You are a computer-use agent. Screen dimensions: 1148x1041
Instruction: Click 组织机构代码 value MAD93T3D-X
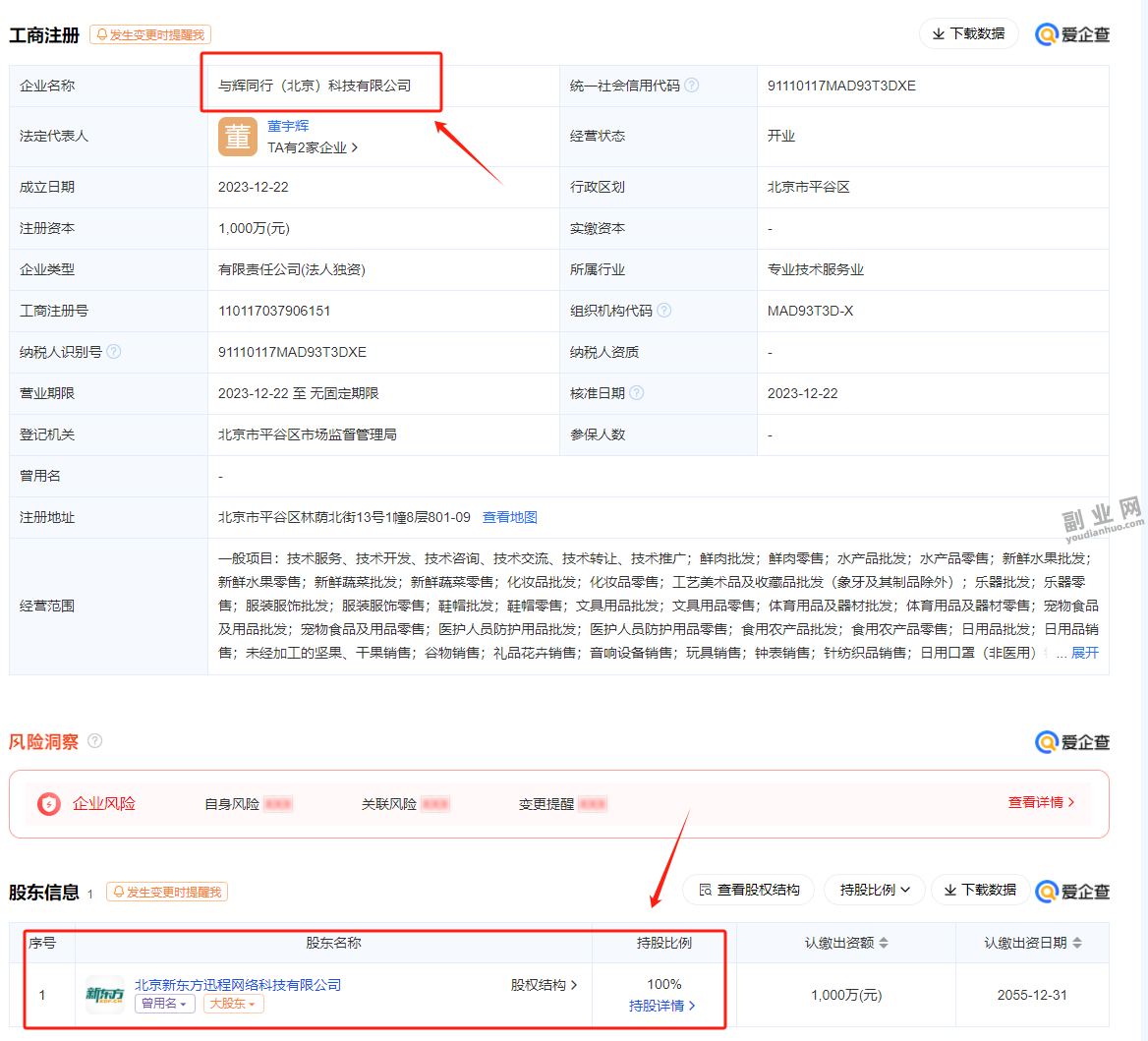(x=811, y=312)
